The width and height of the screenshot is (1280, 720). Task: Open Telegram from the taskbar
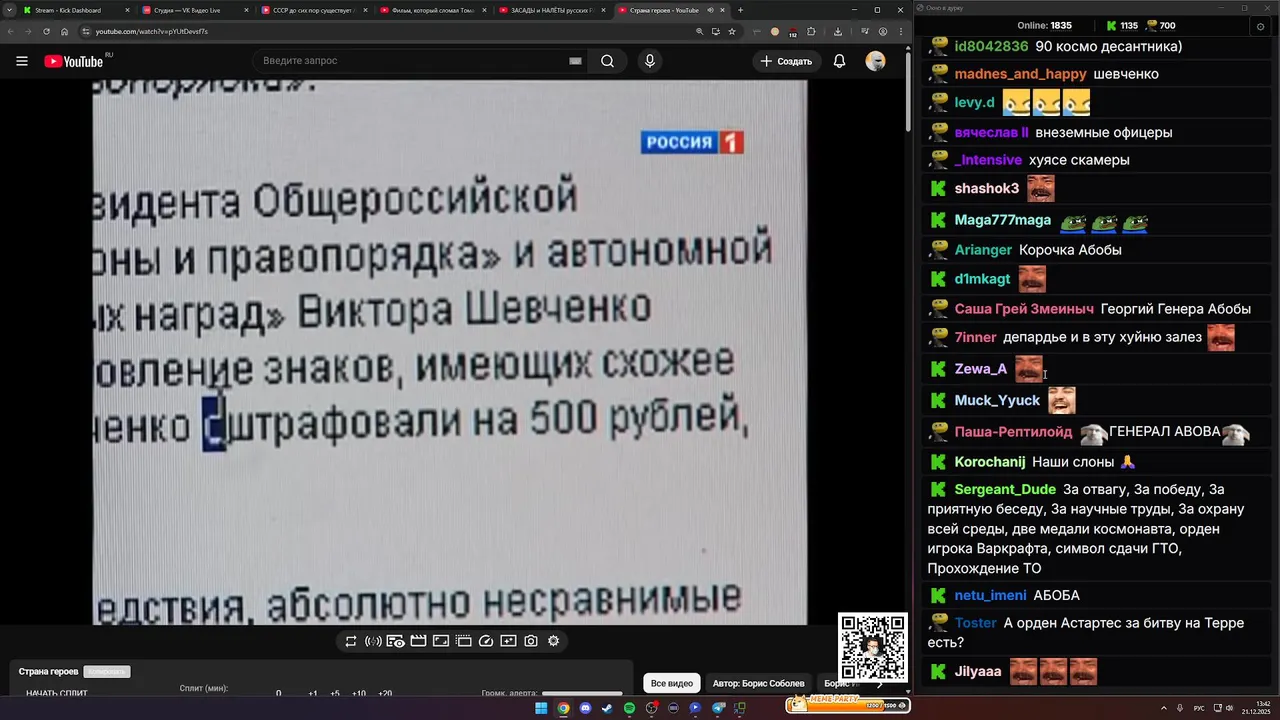[x=717, y=708]
